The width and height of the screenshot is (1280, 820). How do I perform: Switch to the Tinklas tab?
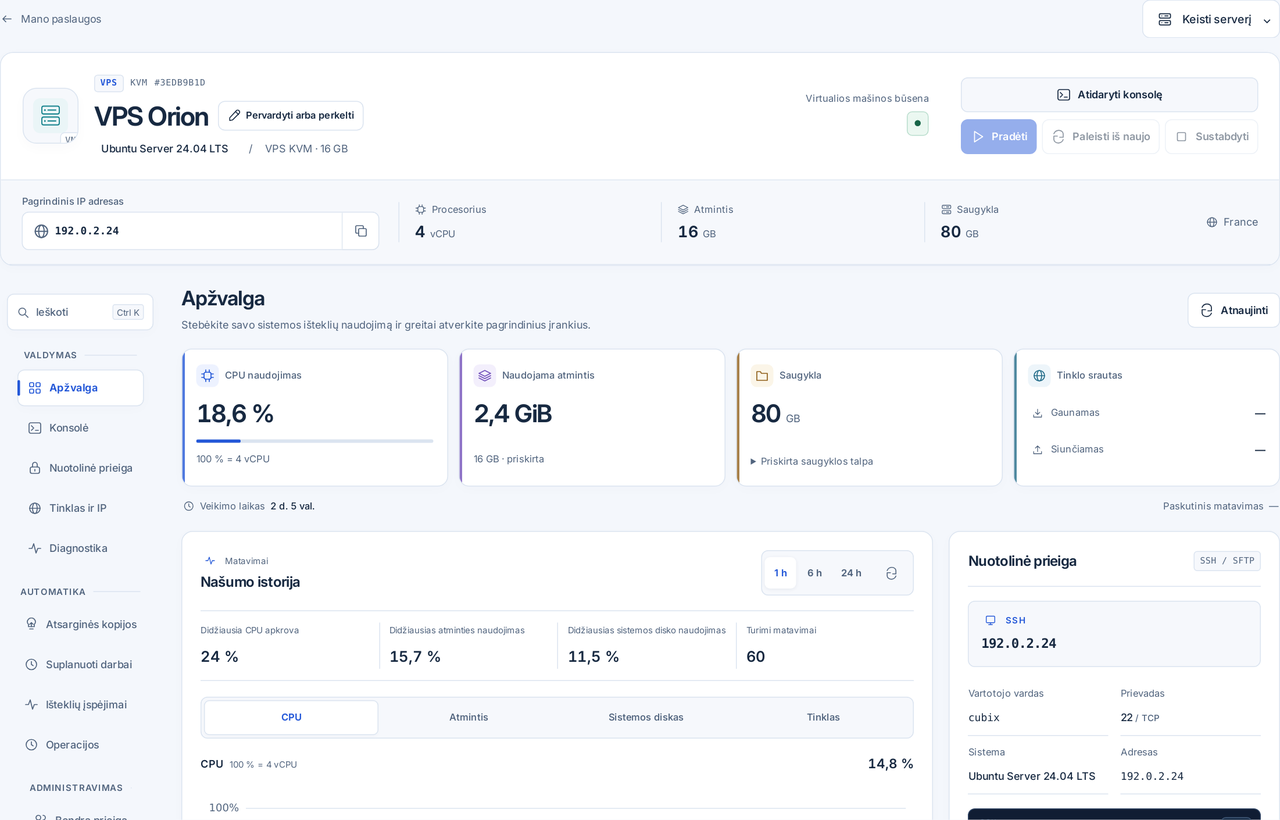pos(823,717)
